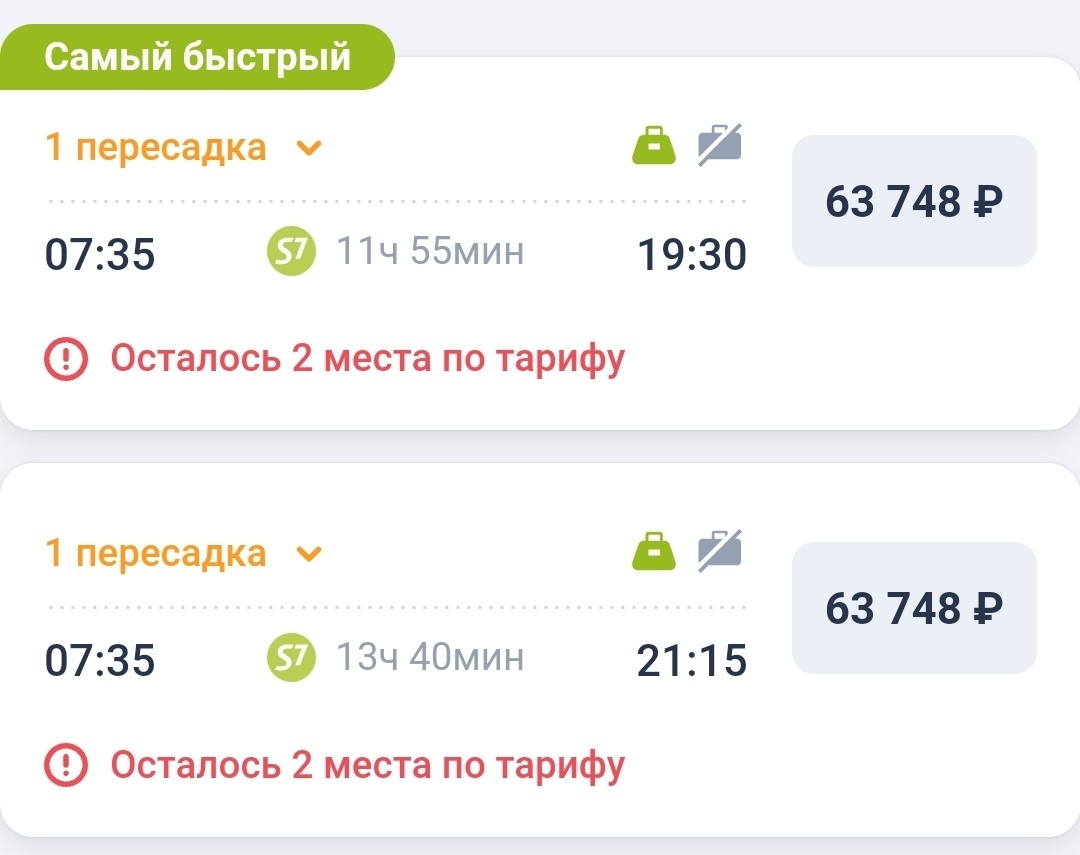
Task: Tap the 'Осталось 2 места по тарифу' notice in the second card
Action: coord(367,765)
